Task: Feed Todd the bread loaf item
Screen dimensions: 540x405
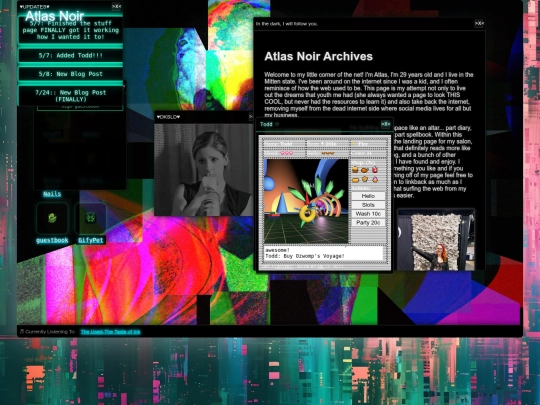Action: click(x=355, y=179)
